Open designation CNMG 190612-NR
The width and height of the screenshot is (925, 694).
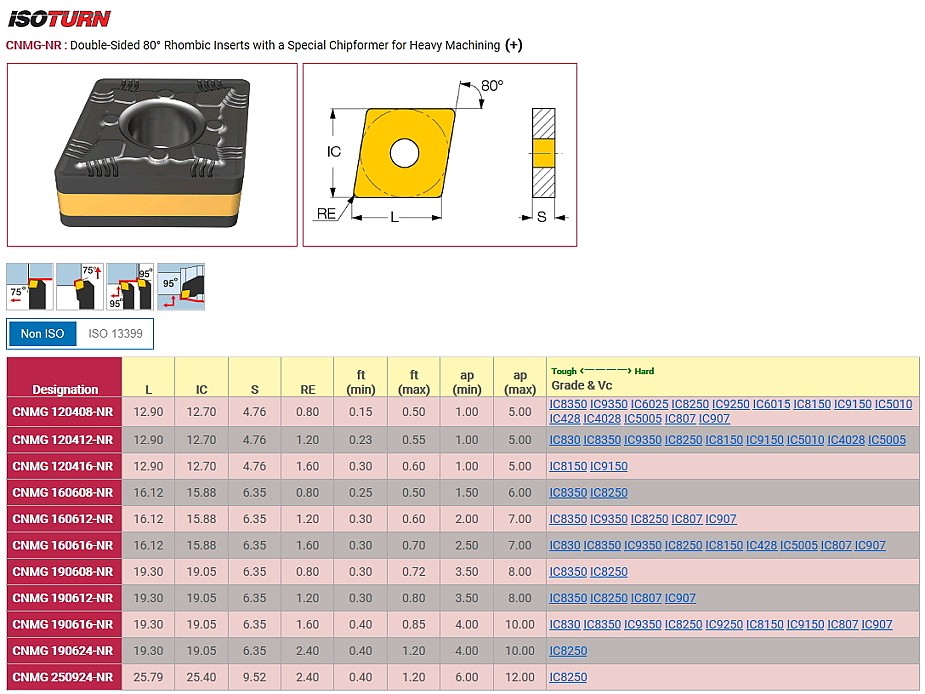(63, 598)
